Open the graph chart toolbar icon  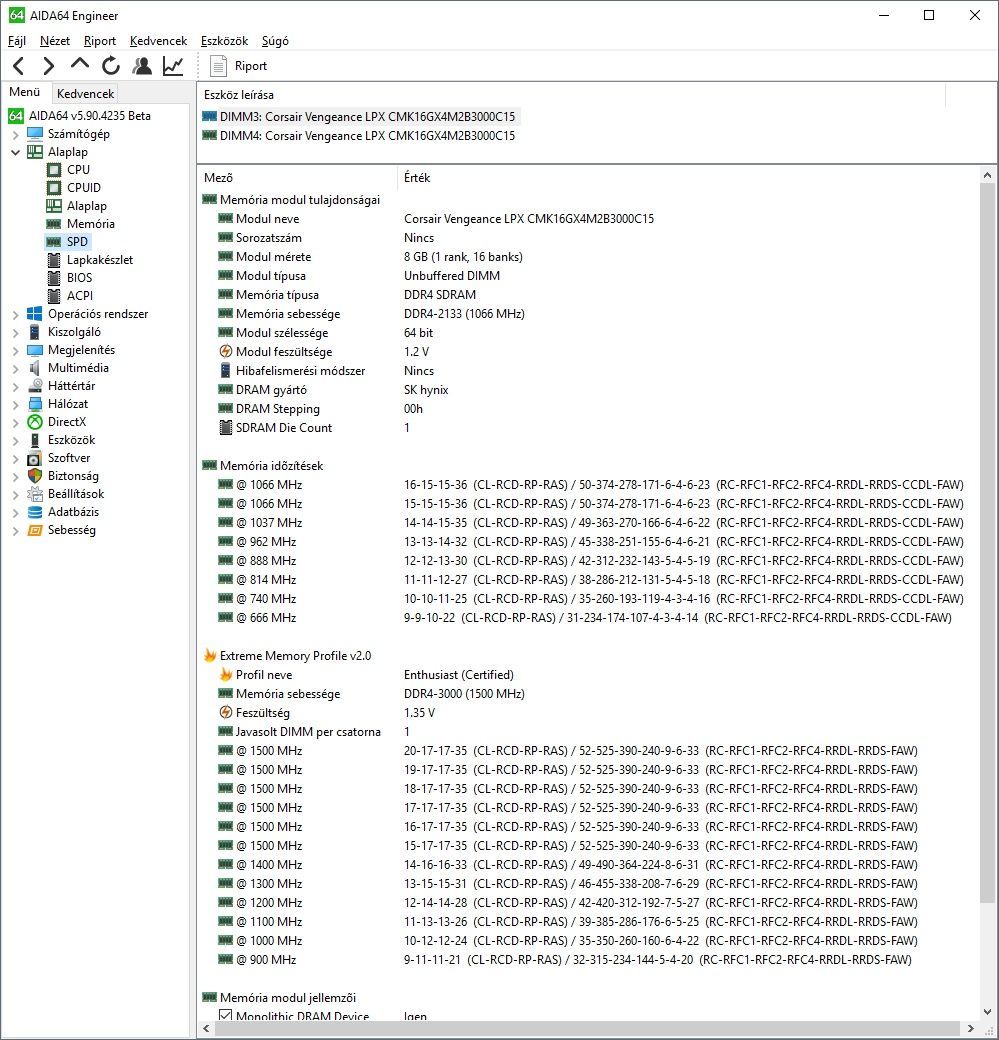[x=173, y=66]
